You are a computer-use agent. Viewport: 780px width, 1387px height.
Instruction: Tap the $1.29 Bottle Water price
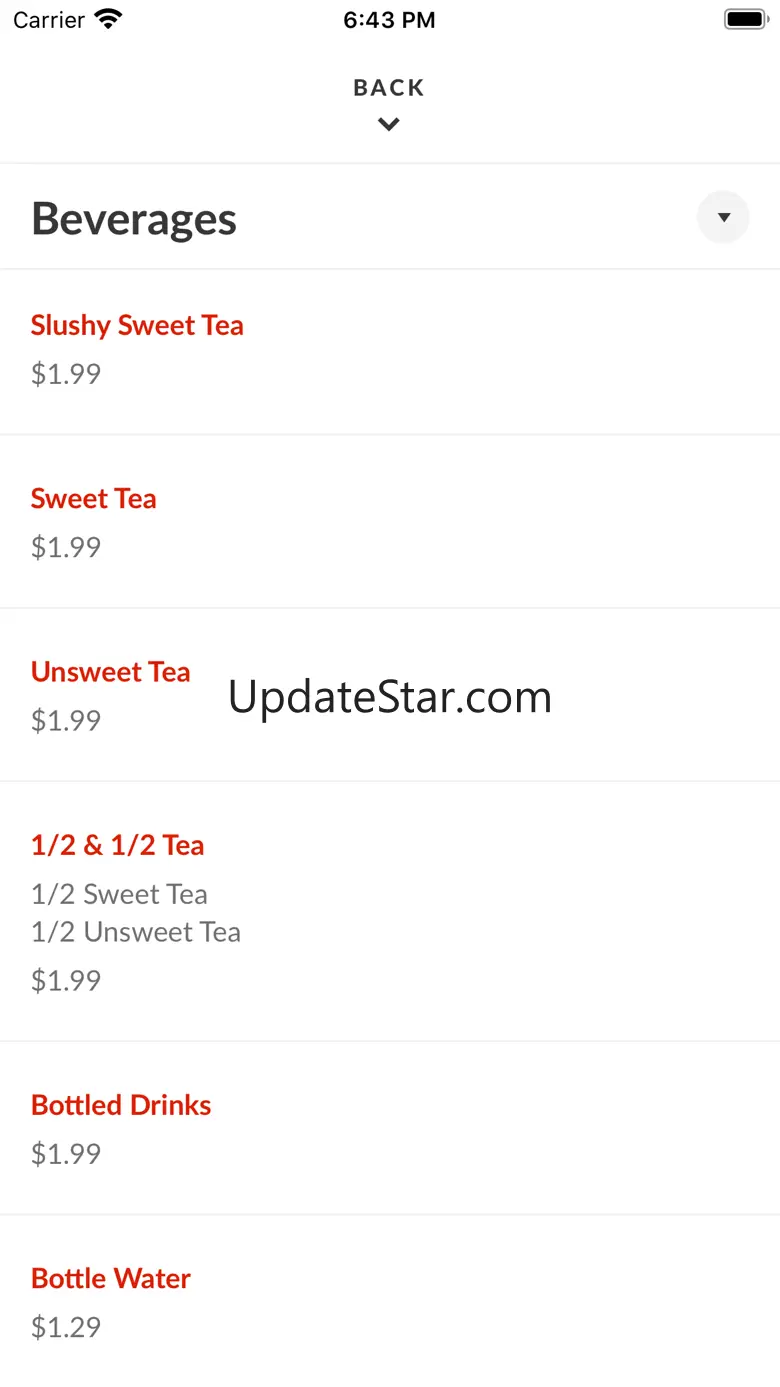click(x=66, y=1327)
